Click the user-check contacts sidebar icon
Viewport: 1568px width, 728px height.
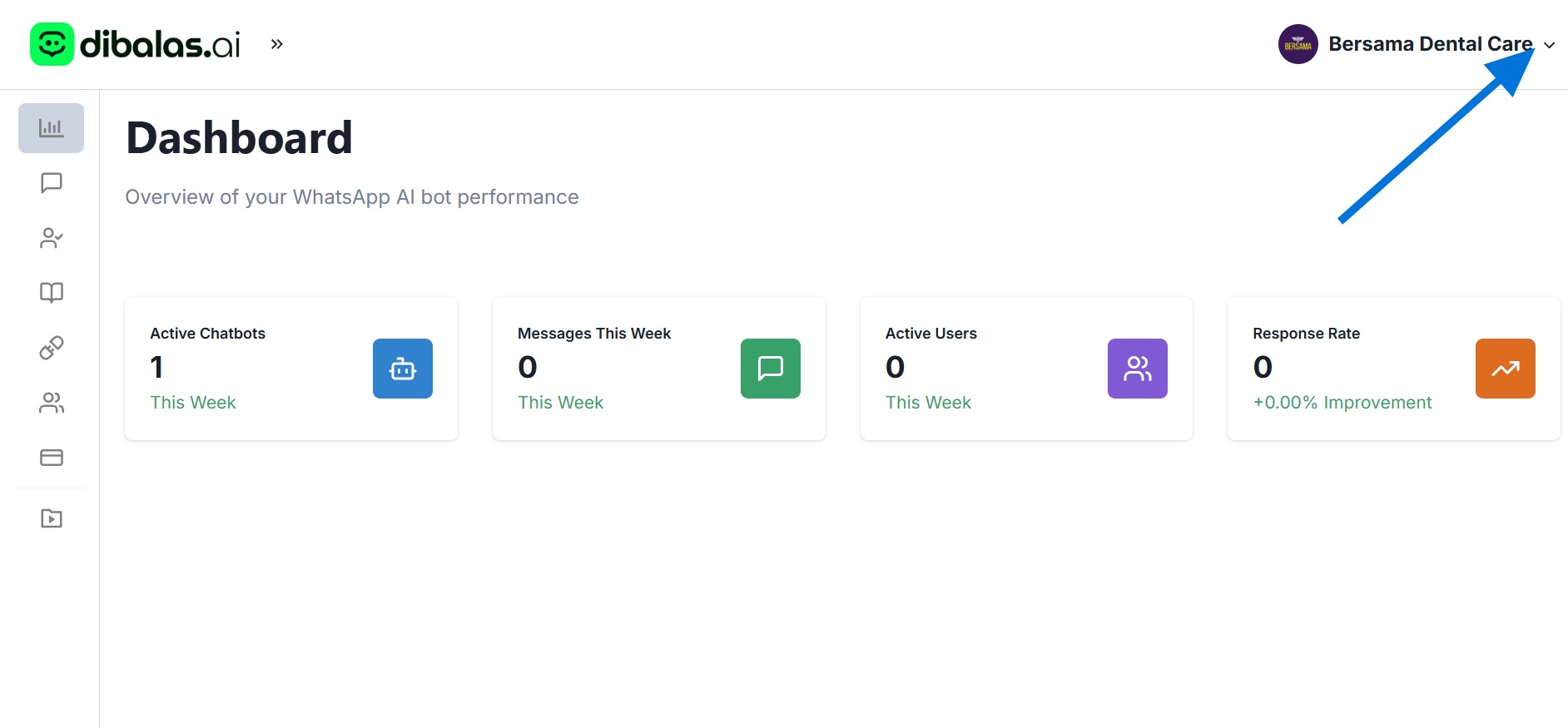pos(51,238)
